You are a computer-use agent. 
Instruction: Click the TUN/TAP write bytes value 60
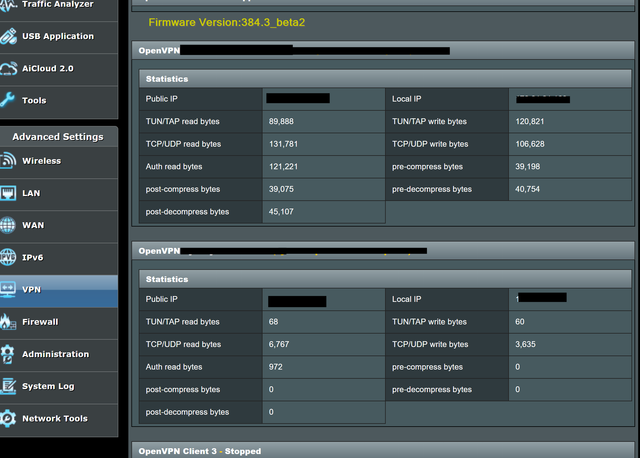point(520,322)
